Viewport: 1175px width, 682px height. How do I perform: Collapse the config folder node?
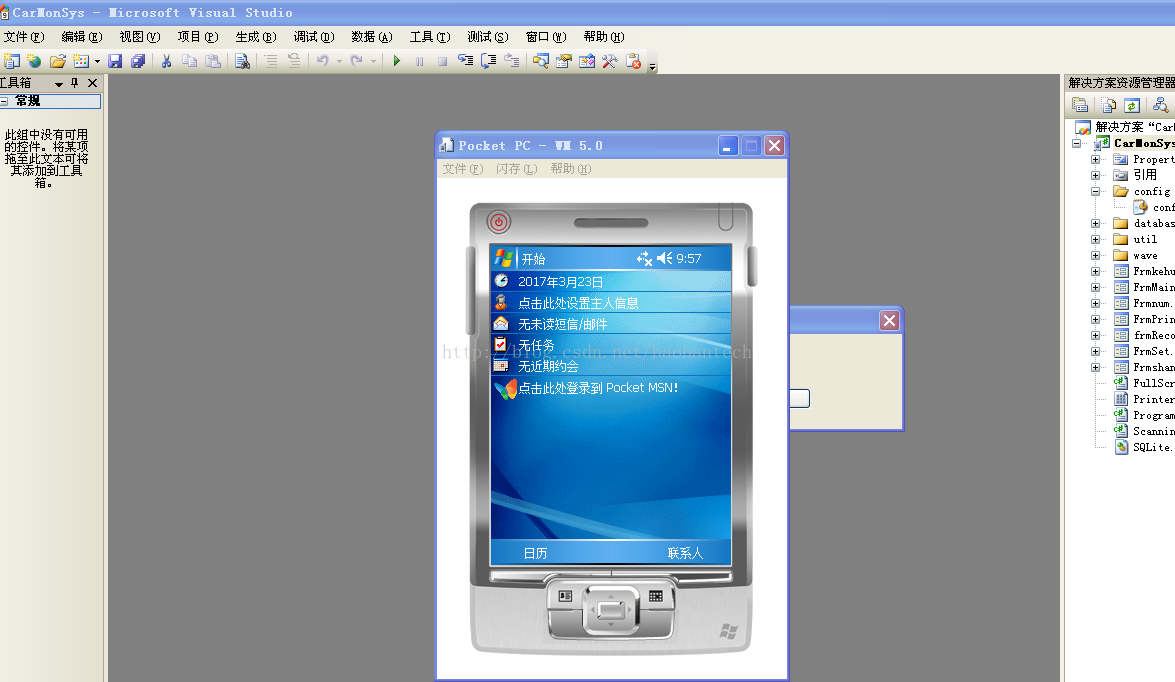pos(1096,192)
